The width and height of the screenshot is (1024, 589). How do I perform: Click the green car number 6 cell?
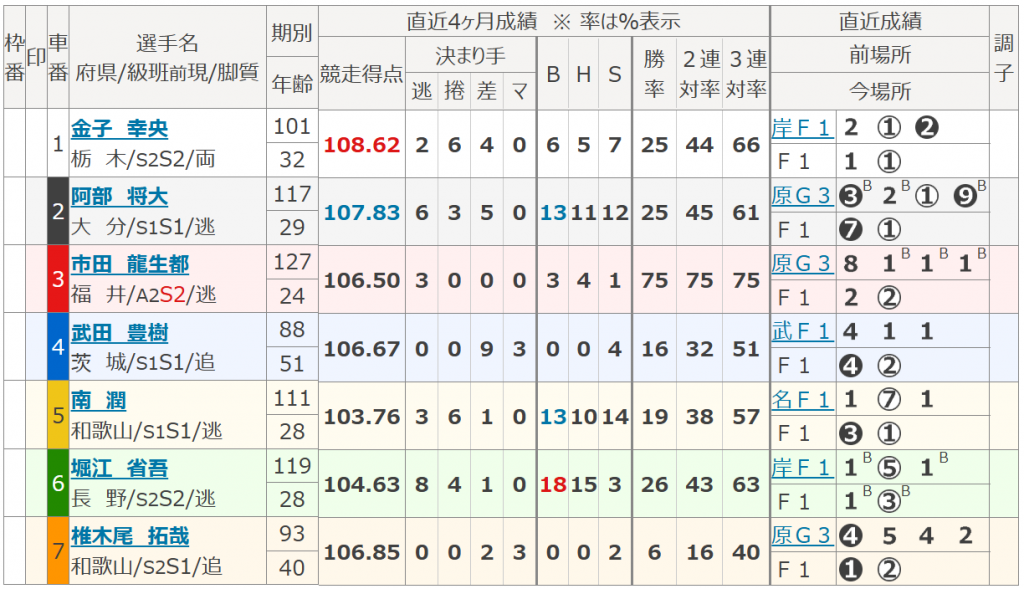pos(58,483)
